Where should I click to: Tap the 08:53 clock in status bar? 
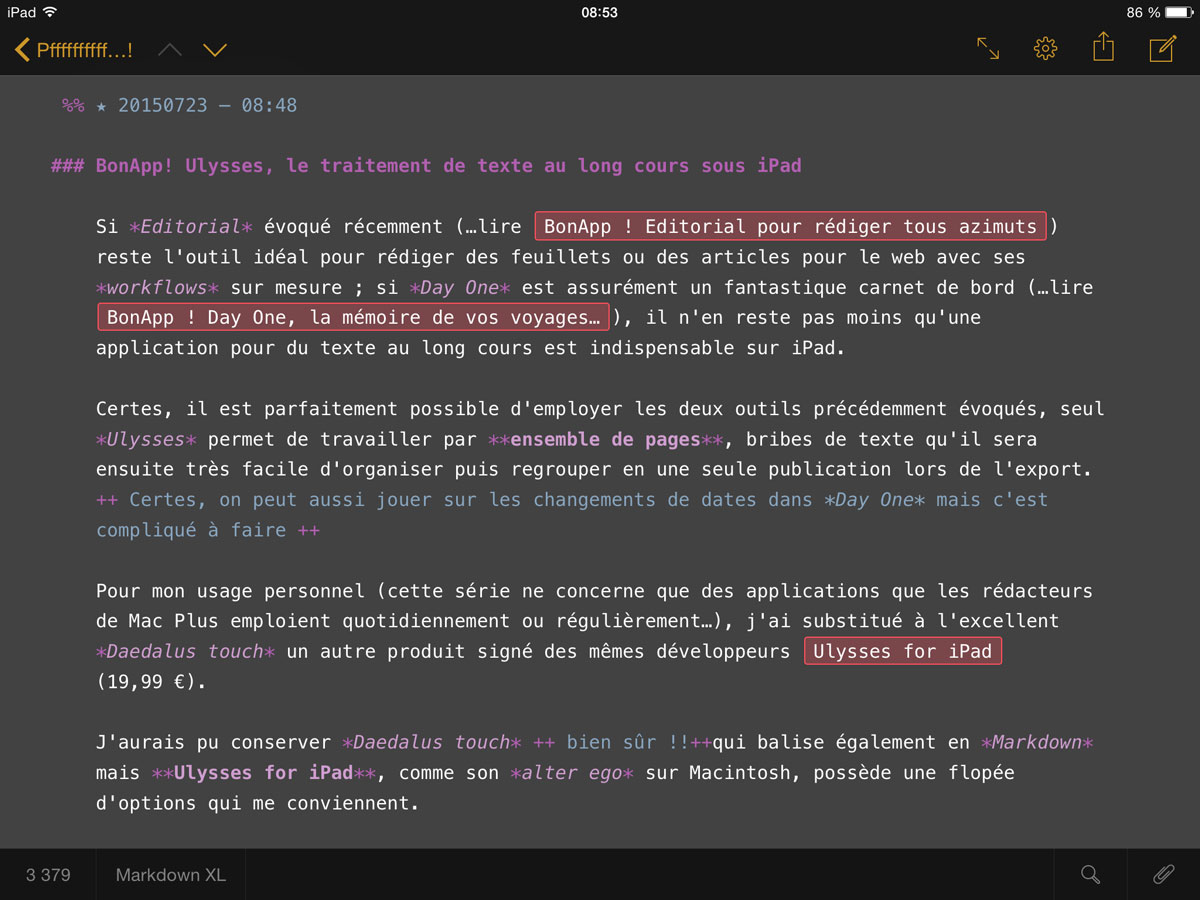[599, 12]
